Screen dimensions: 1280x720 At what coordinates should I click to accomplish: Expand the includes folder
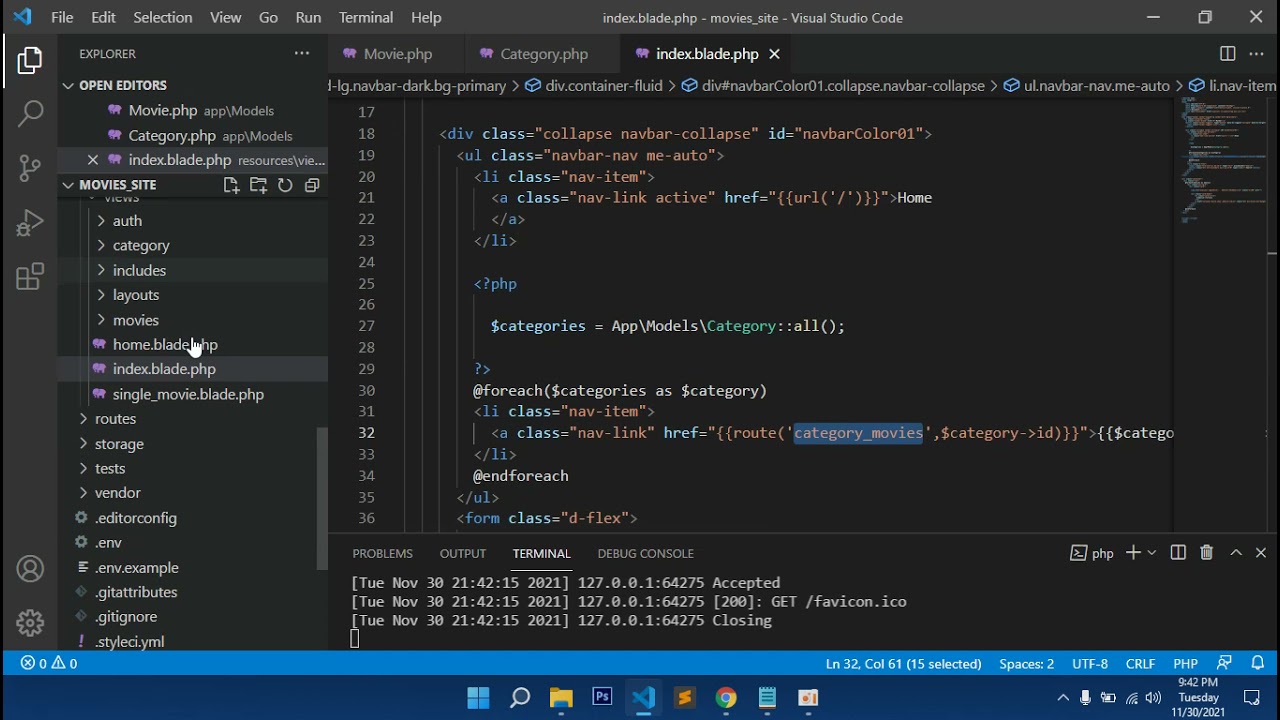139,271
